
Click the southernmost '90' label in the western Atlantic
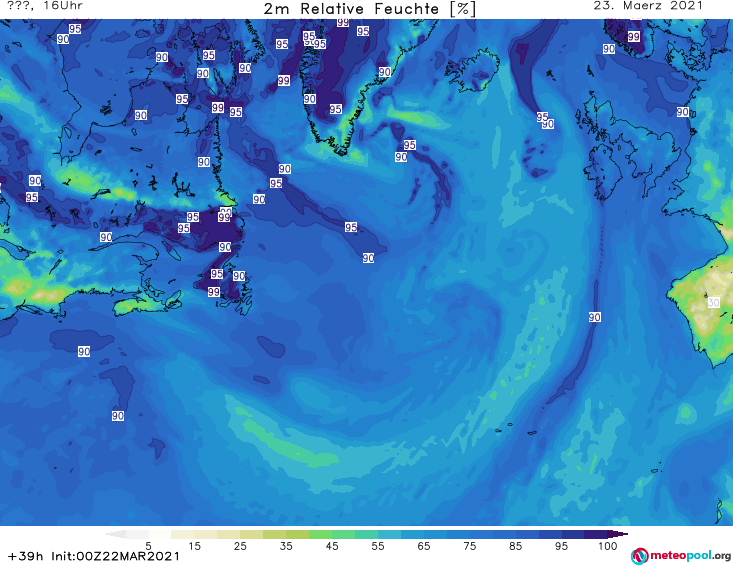point(117,416)
